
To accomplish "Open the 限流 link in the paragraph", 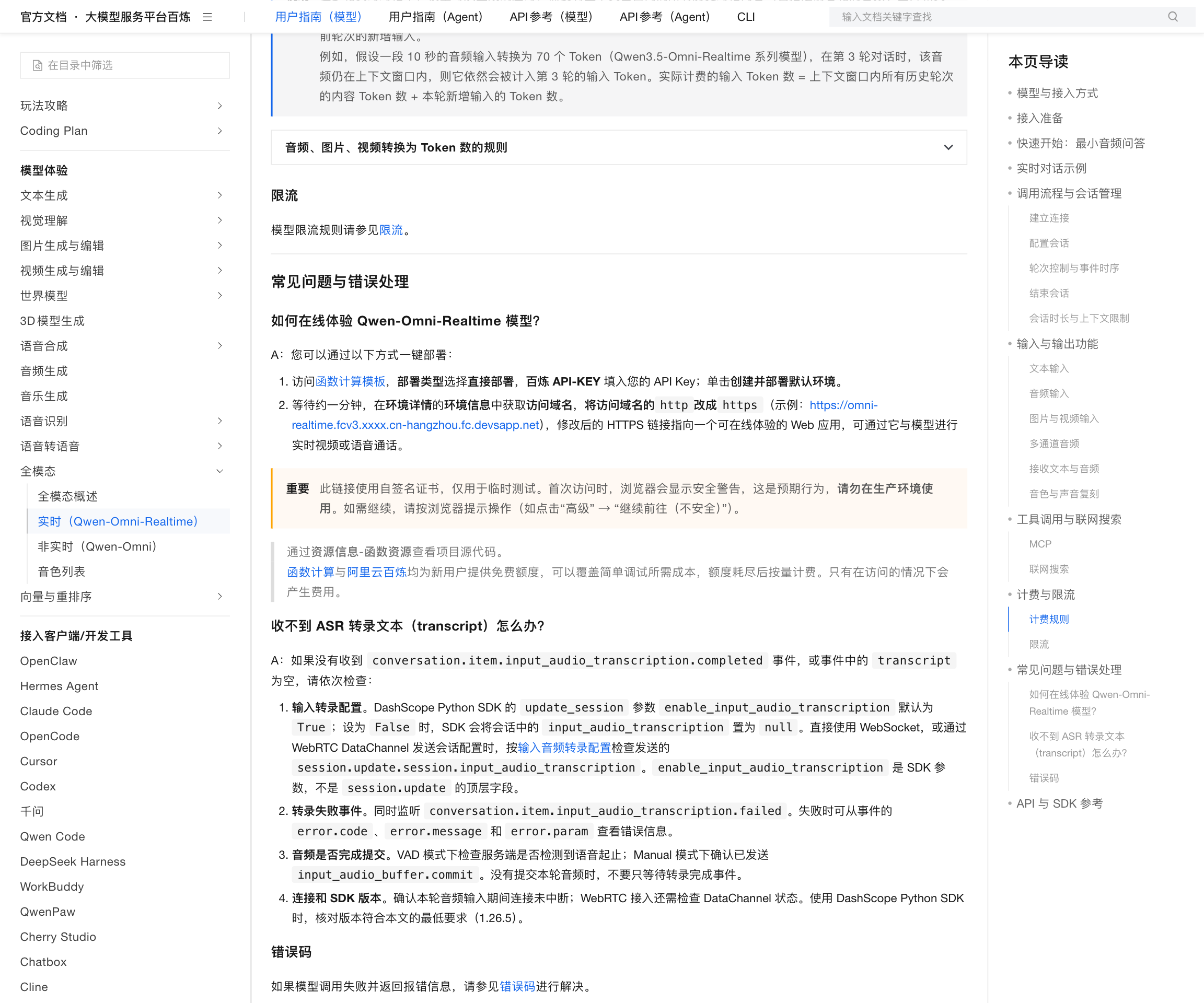I will point(391,230).
